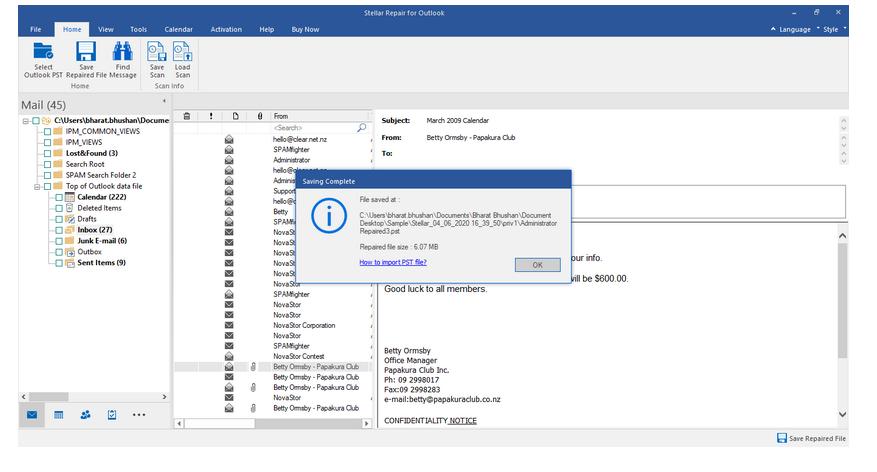Check the Search Root folder checkbox
The height and width of the screenshot is (472, 877).
click(x=48, y=164)
